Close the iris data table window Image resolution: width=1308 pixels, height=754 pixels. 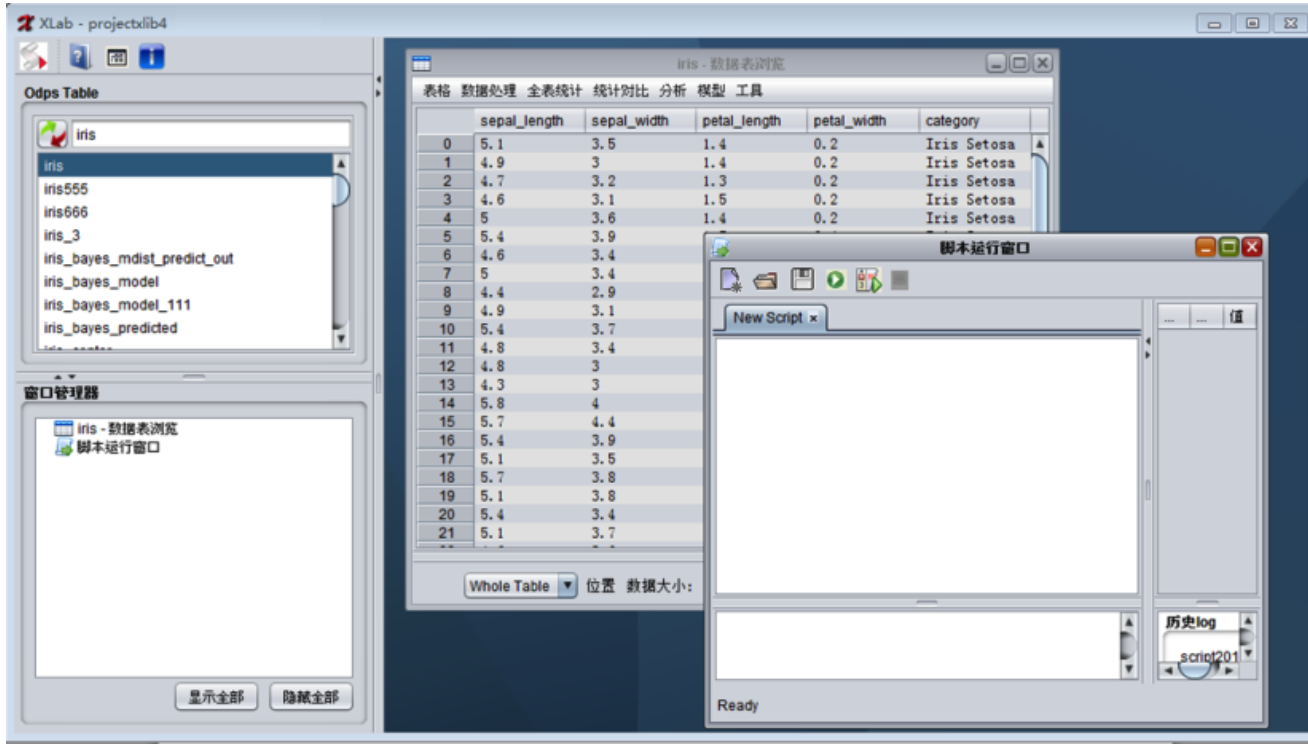1042,63
